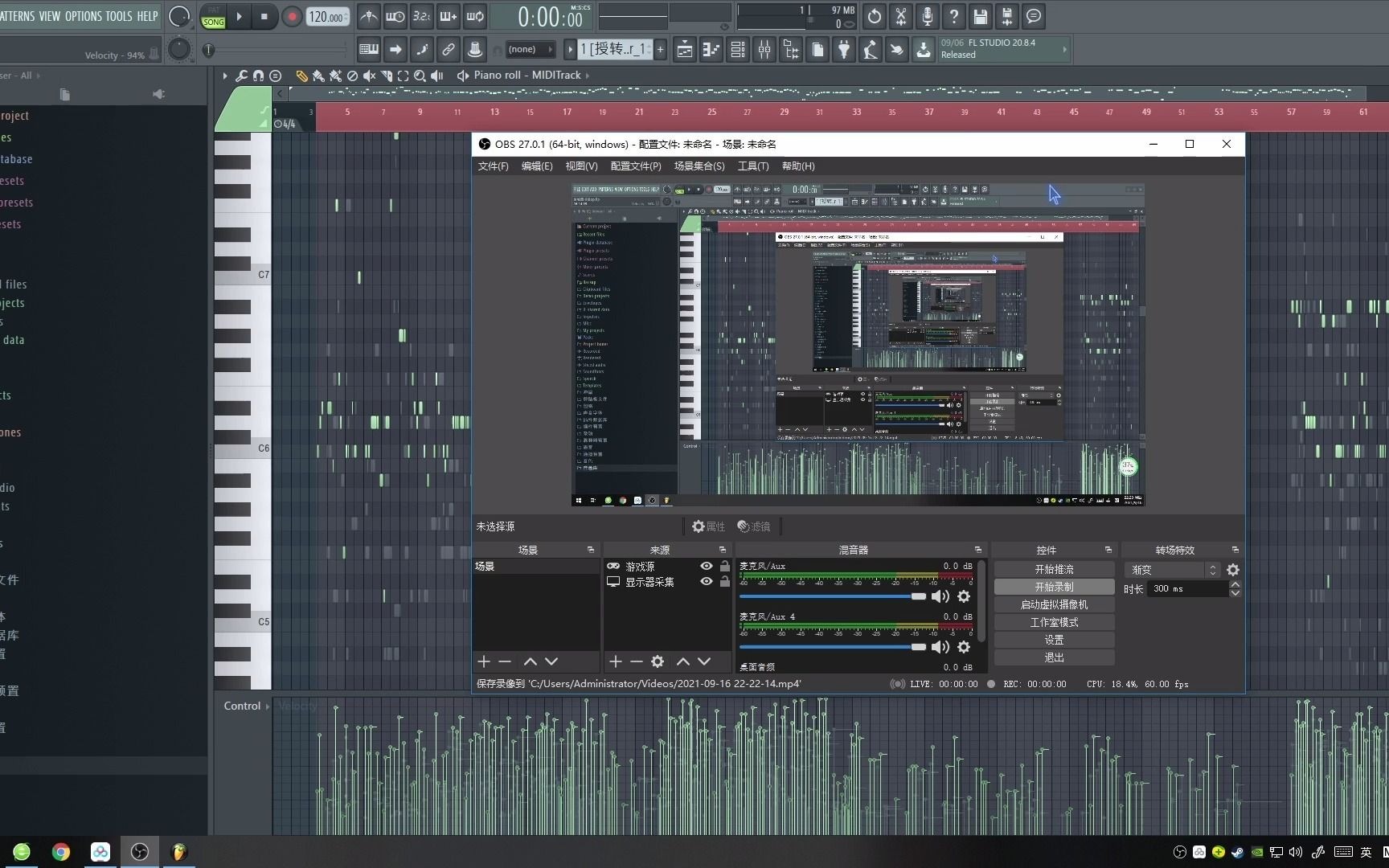Add a new source with the plus icon
The width and height of the screenshot is (1389, 868).
[616, 661]
